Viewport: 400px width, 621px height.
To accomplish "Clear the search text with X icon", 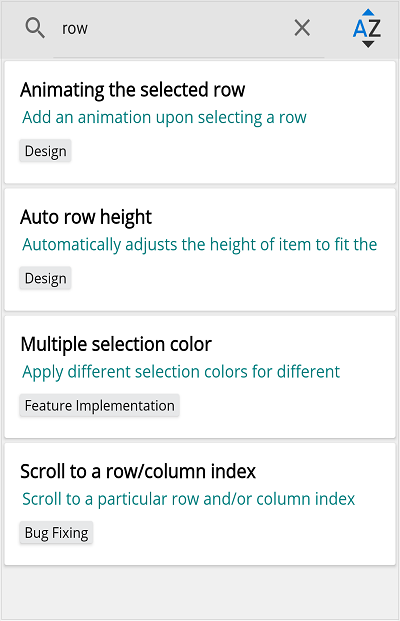I will (x=302, y=28).
